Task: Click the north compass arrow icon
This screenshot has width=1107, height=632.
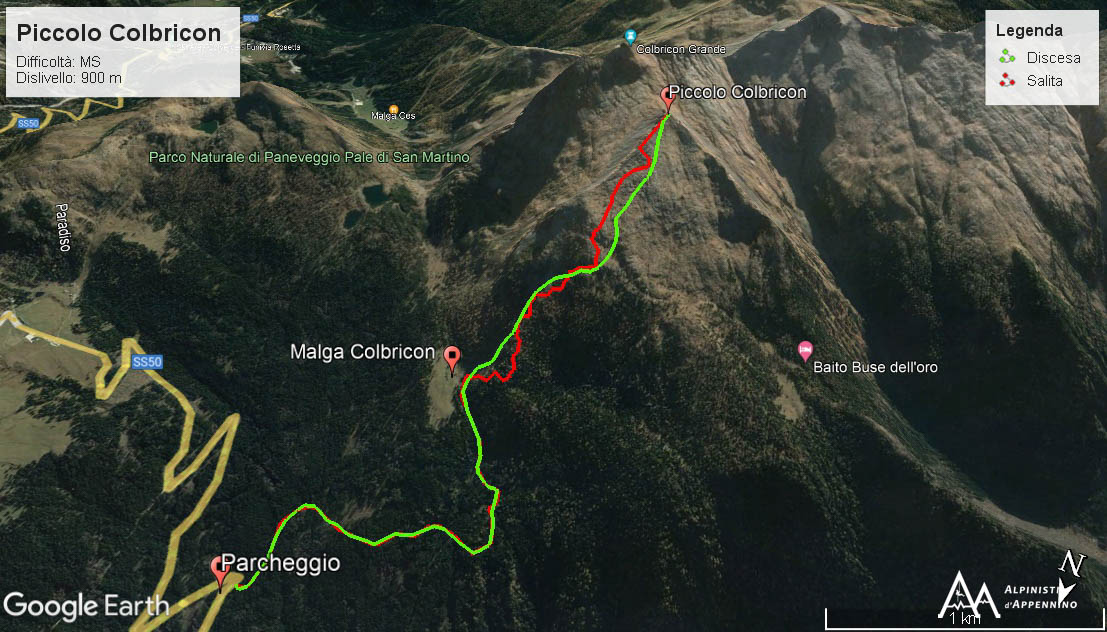Action: click(1071, 575)
